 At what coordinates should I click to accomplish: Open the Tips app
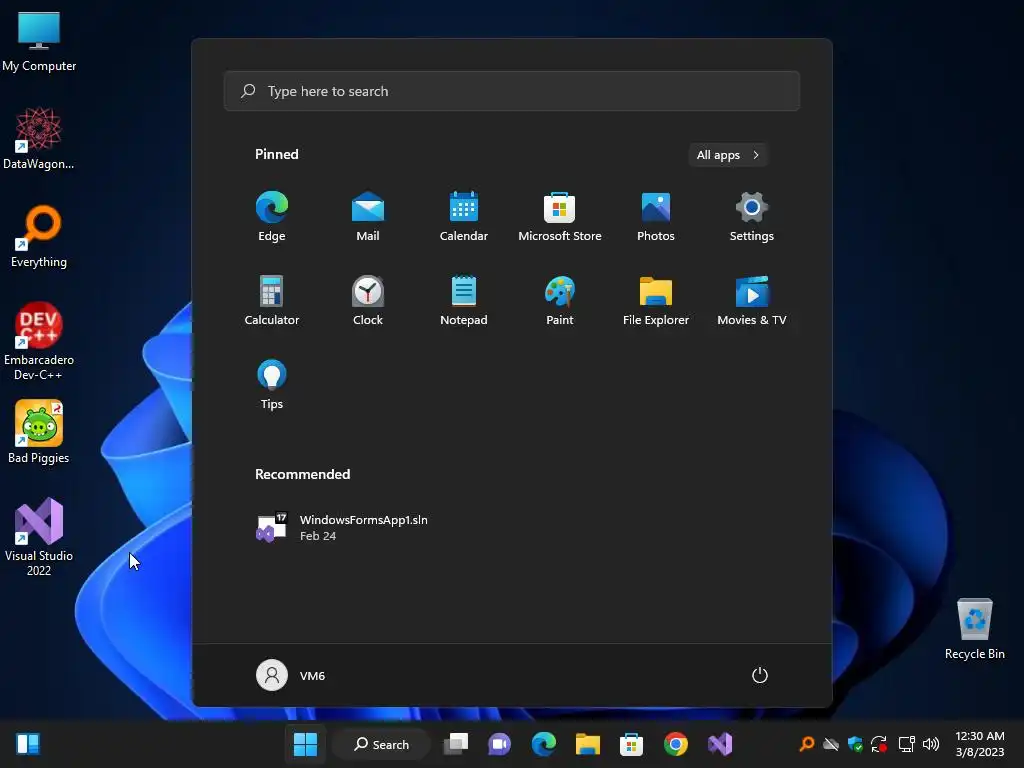click(272, 384)
